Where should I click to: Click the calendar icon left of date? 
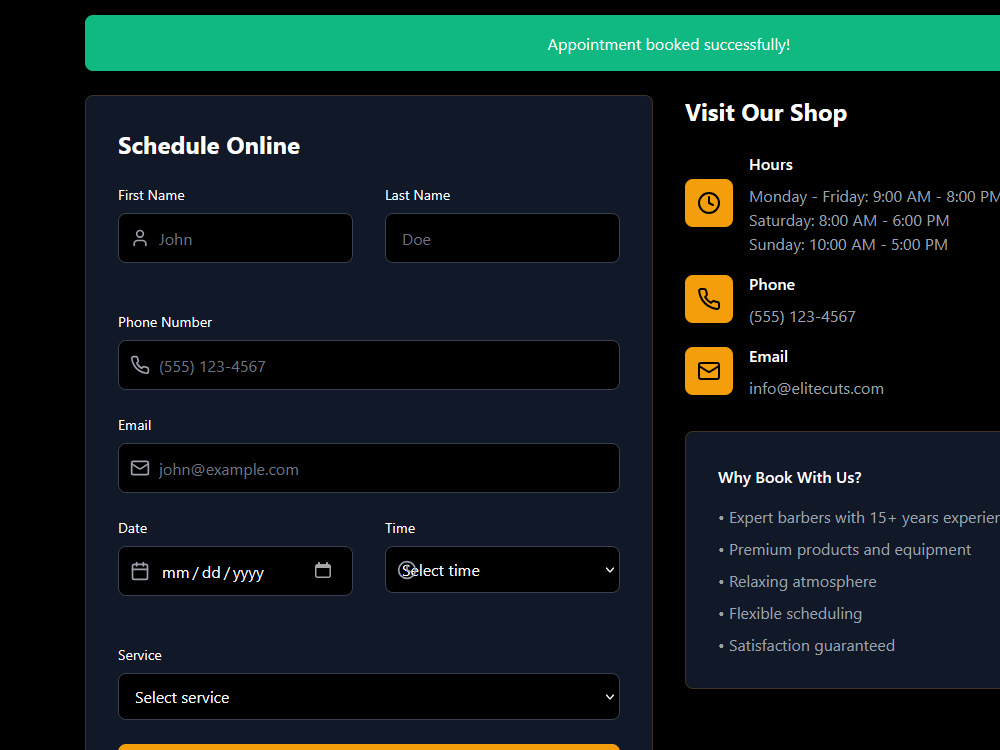click(140, 571)
